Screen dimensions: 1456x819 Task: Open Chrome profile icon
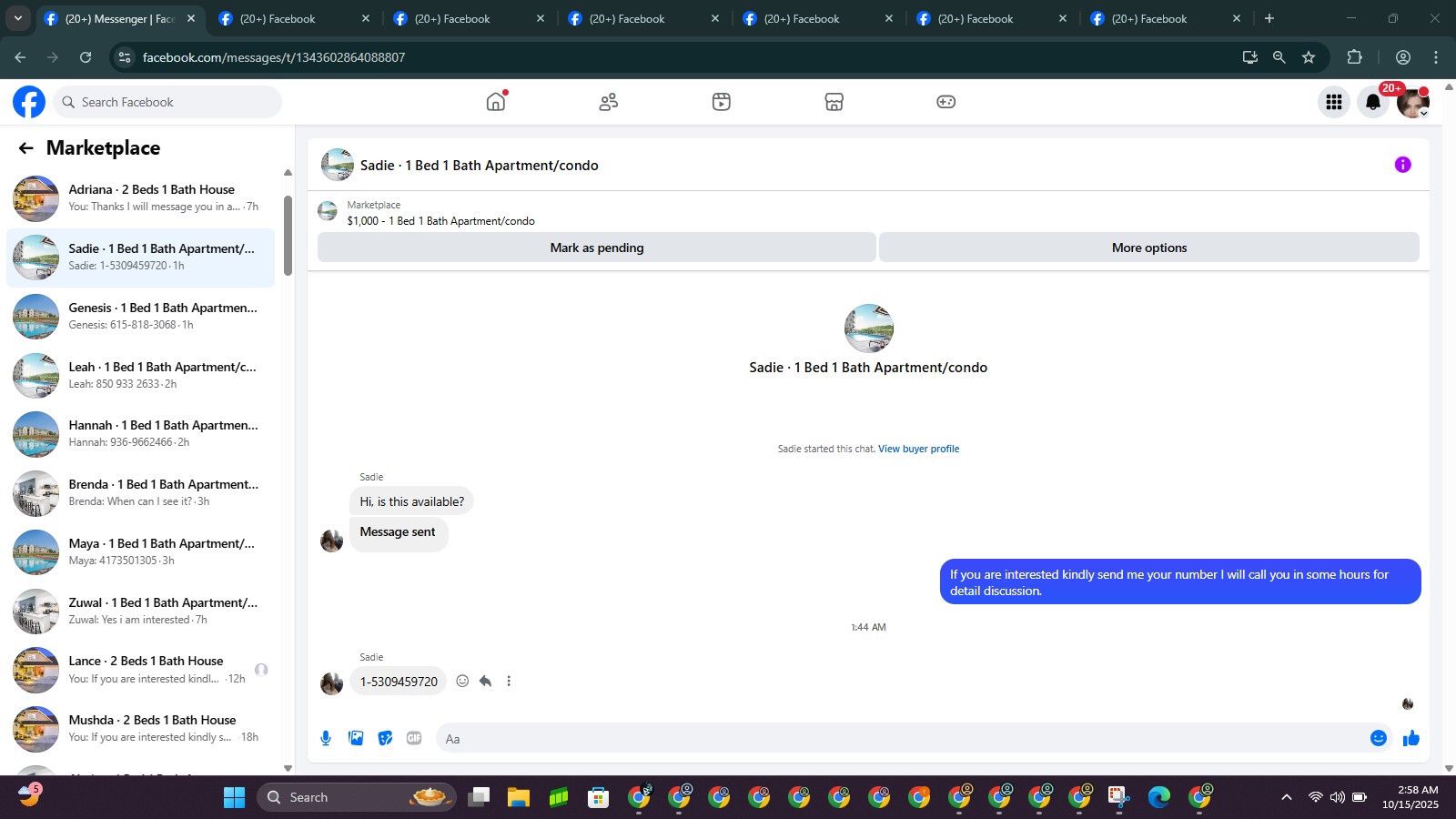click(1403, 57)
